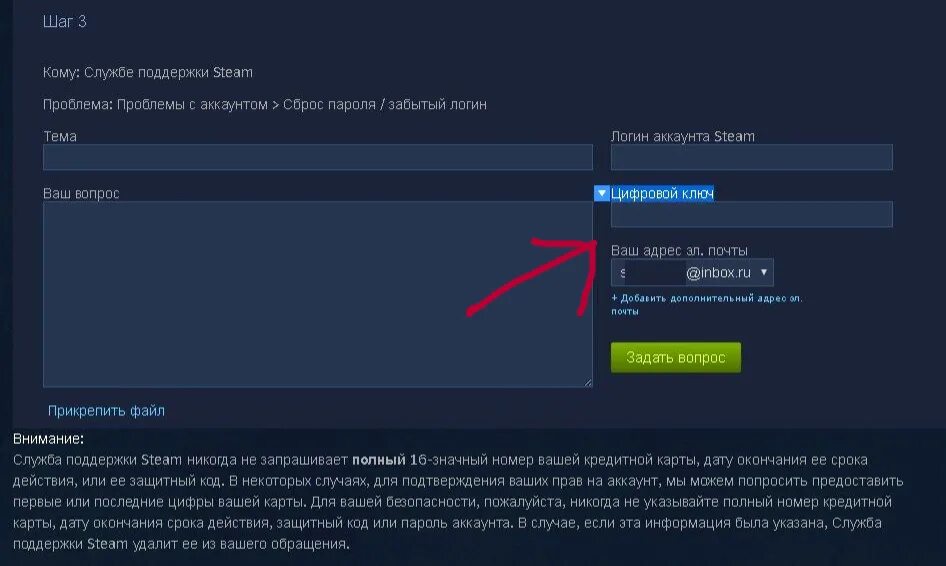This screenshot has width=946, height=566.
Task: Click inside the Ваш вопрос text area
Action: coord(317,294)
